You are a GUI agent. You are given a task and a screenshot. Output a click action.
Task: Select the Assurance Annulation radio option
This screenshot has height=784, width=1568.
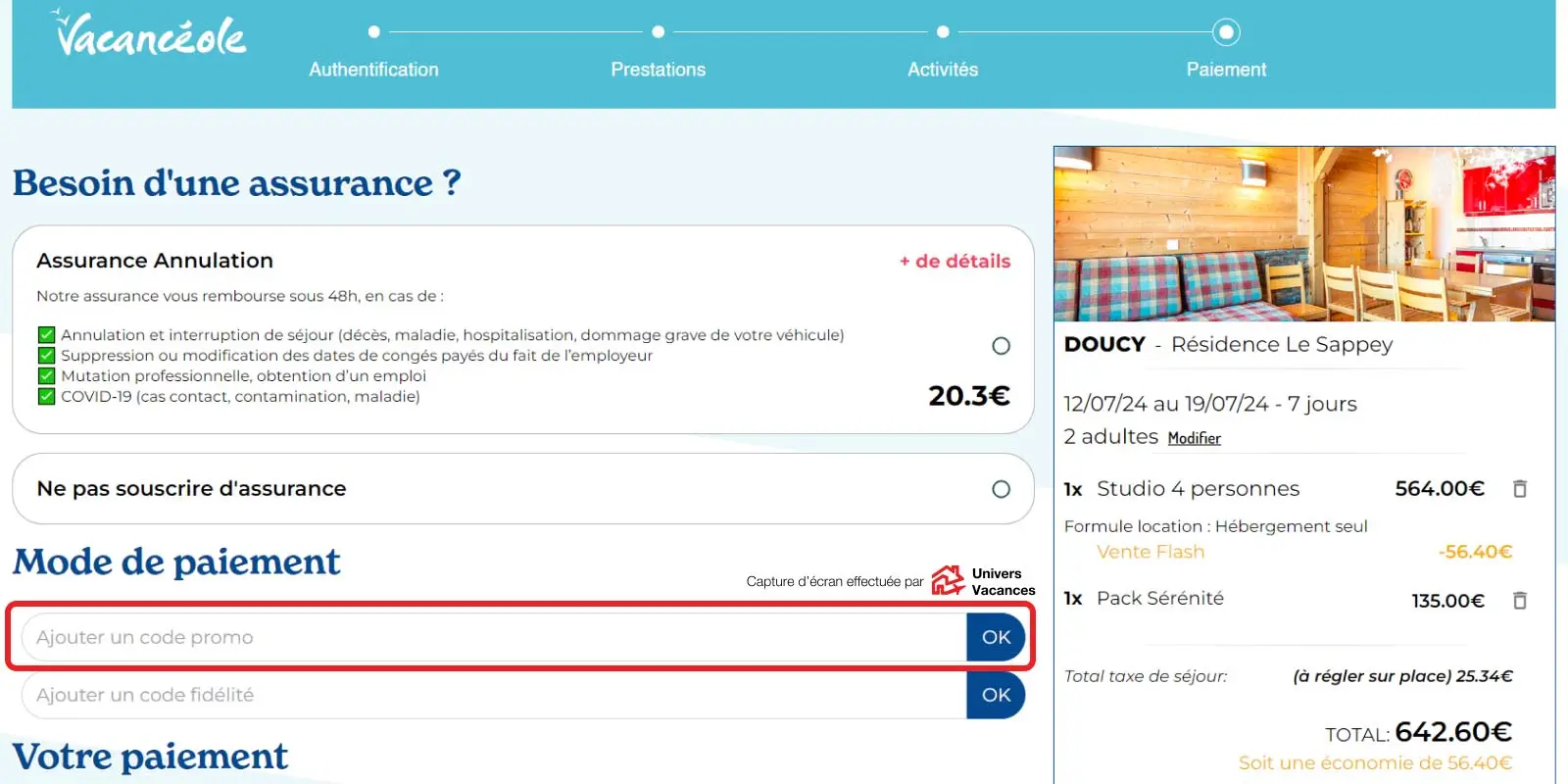point(1001,346)
